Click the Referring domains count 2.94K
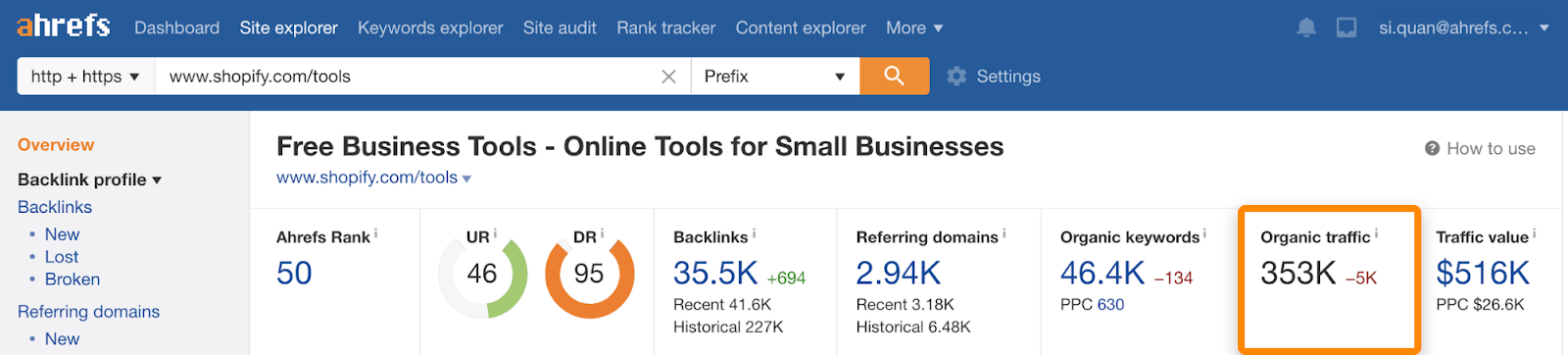 coord(899,273)
